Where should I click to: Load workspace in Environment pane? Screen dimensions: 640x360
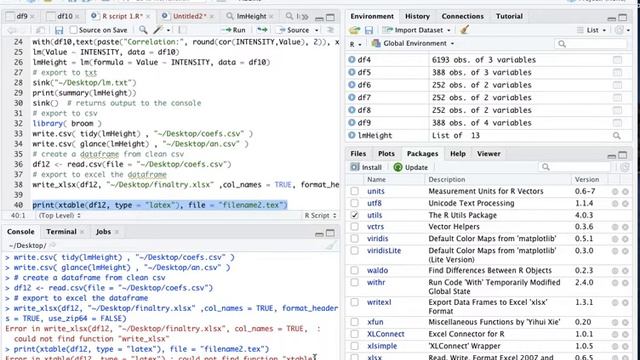point(354,30)
